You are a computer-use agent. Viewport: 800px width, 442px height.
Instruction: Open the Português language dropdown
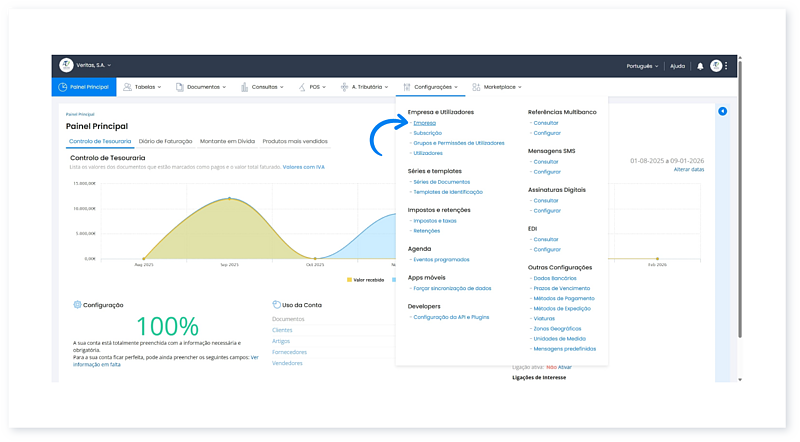[x=641, y=66]
